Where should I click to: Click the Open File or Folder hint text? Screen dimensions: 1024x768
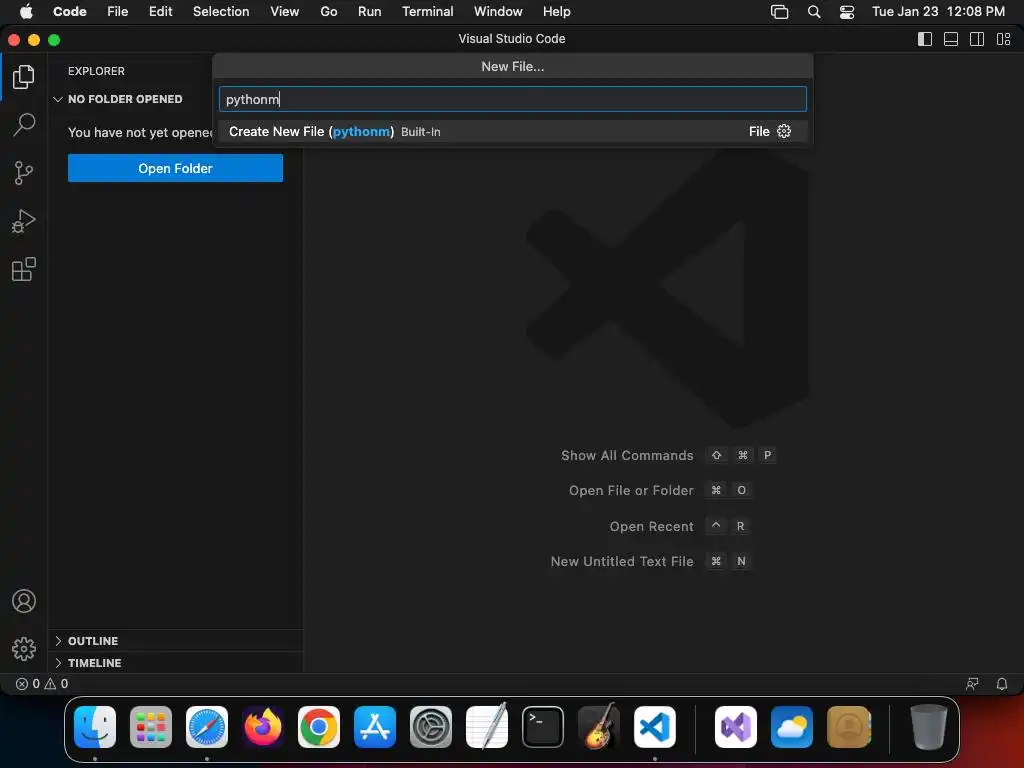631,490
